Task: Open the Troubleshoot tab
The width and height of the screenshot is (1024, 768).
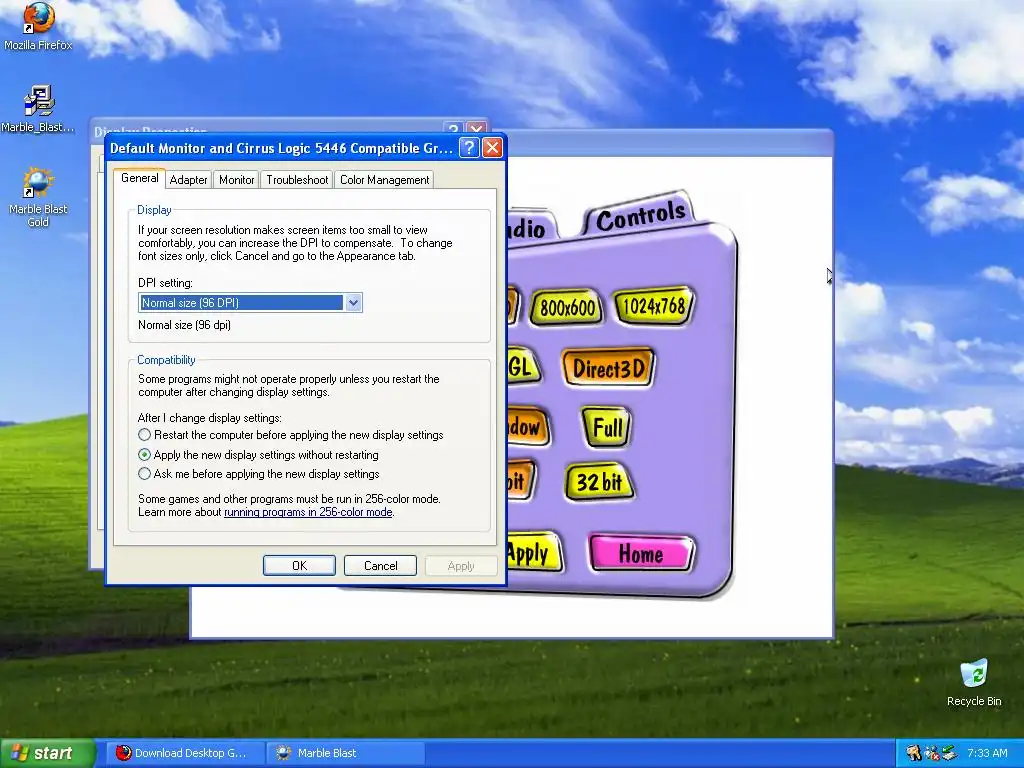Action: coord(297,180)
